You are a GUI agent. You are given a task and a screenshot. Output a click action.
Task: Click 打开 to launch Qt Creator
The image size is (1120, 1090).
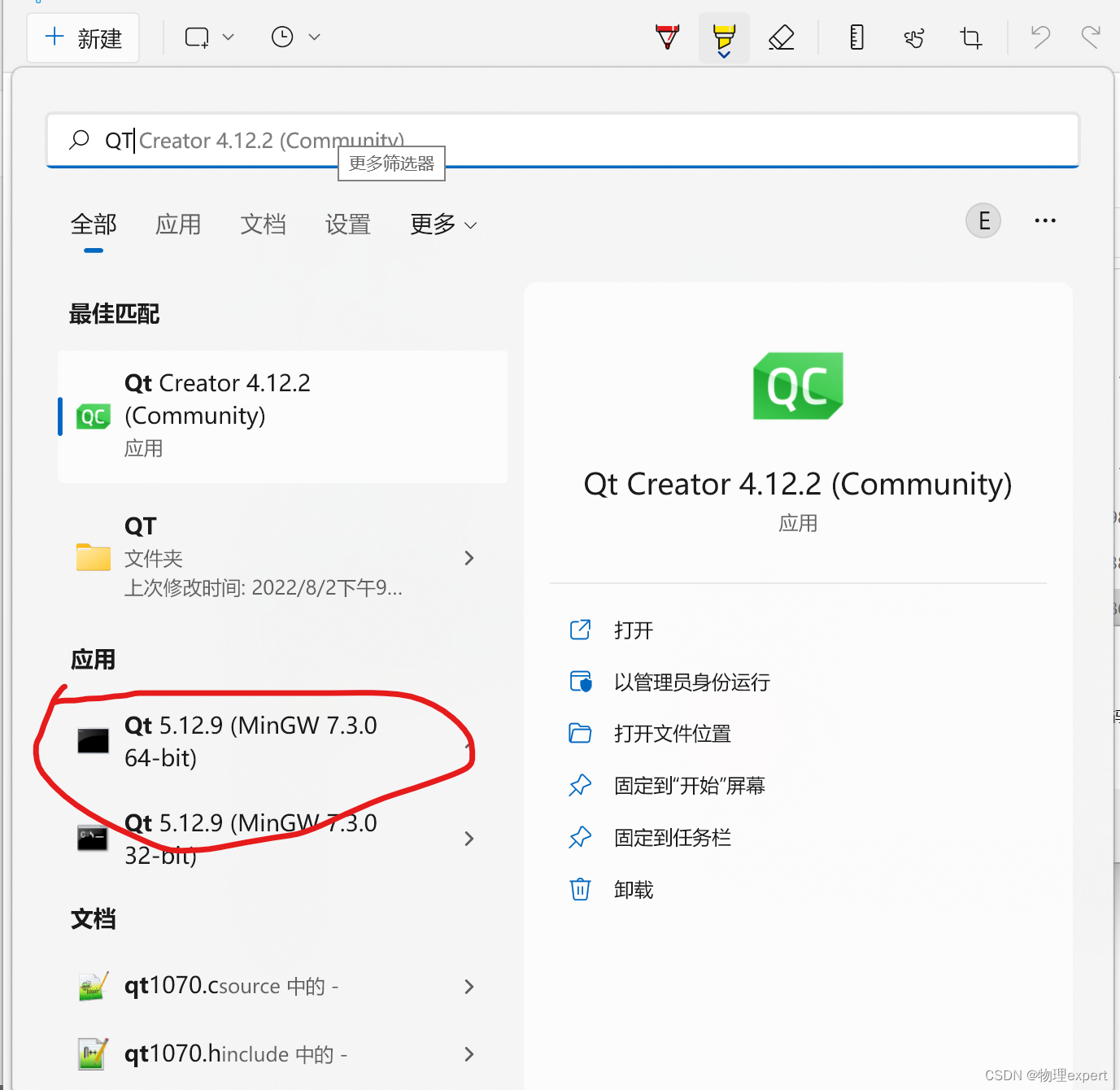[x=634, y=630]
